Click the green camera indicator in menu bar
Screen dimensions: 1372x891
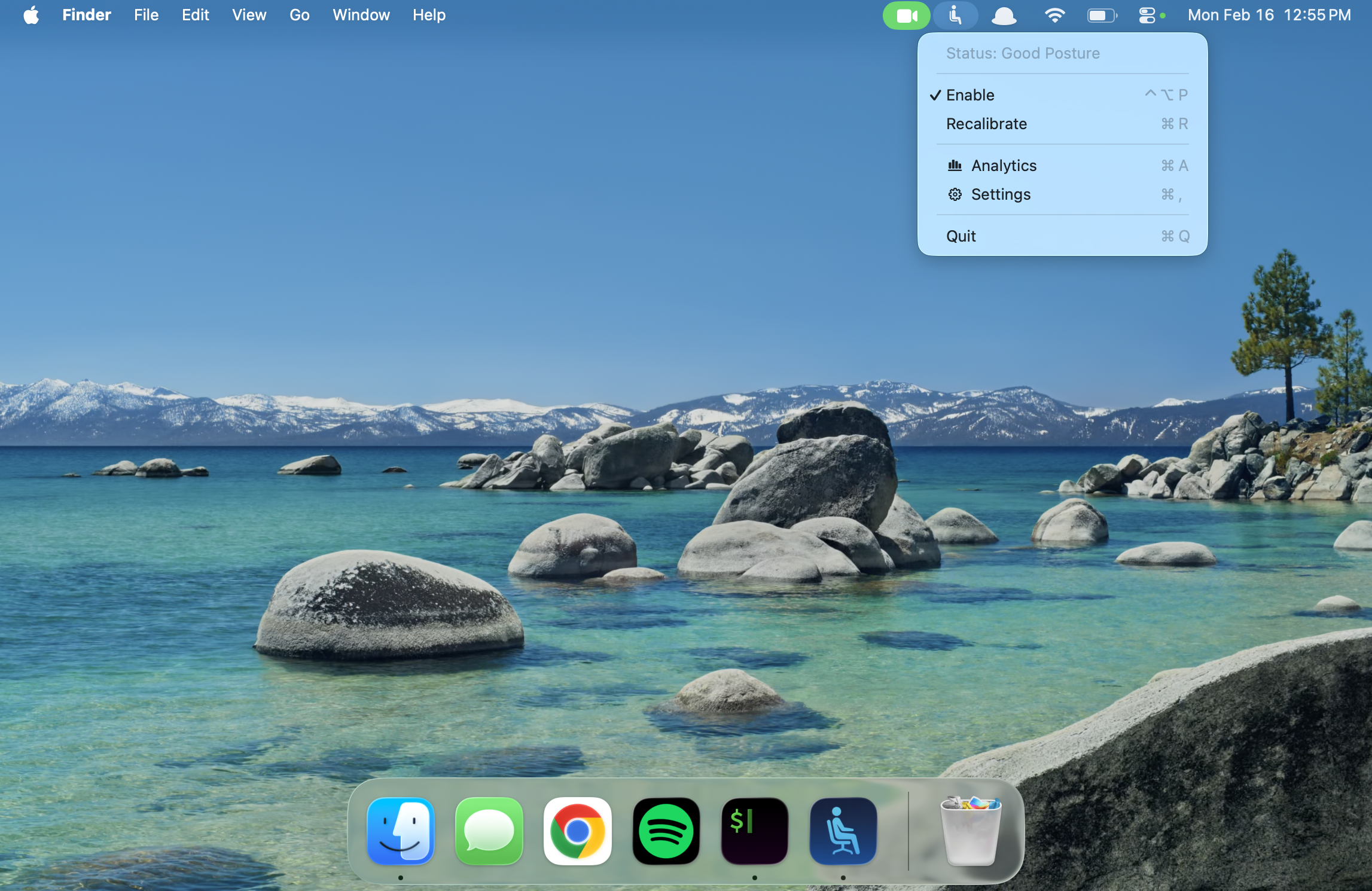point(906,15)
